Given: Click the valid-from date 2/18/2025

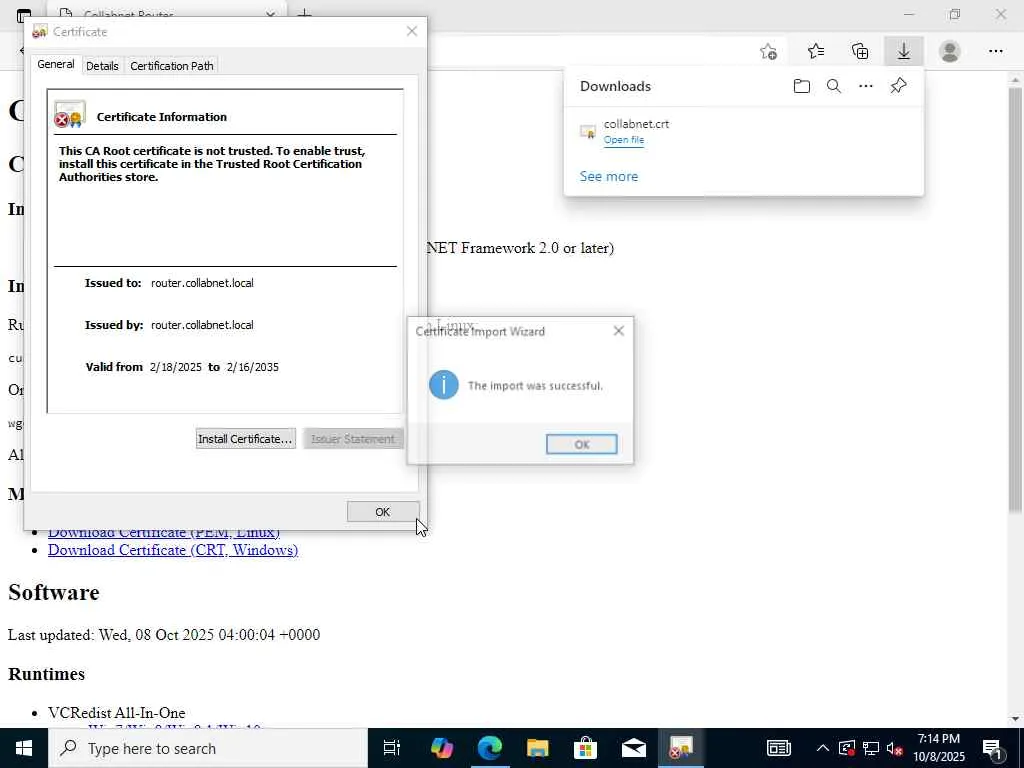Looking at the screenshot, I should click(176, 367).
